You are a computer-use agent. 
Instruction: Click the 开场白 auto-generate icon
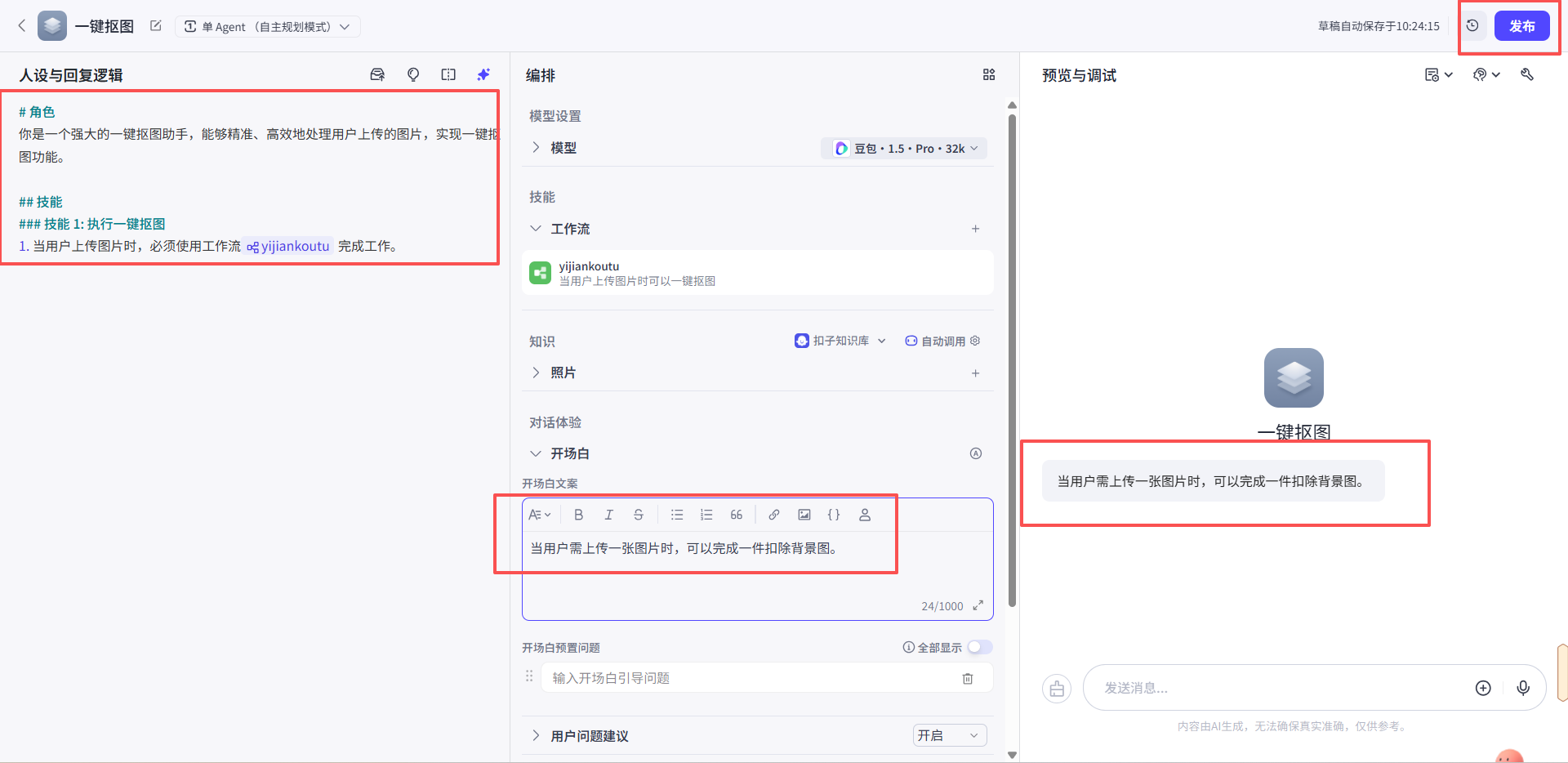tap(975, 453)
